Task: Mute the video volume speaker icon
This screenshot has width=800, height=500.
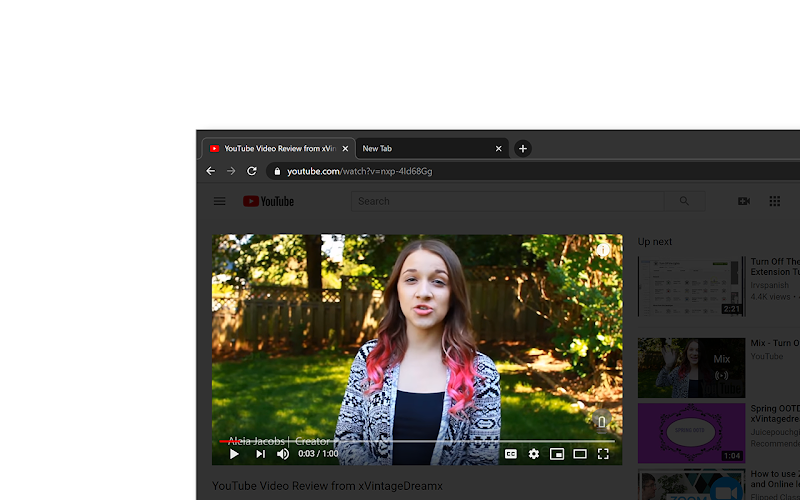Action: (x=283, y=454)
